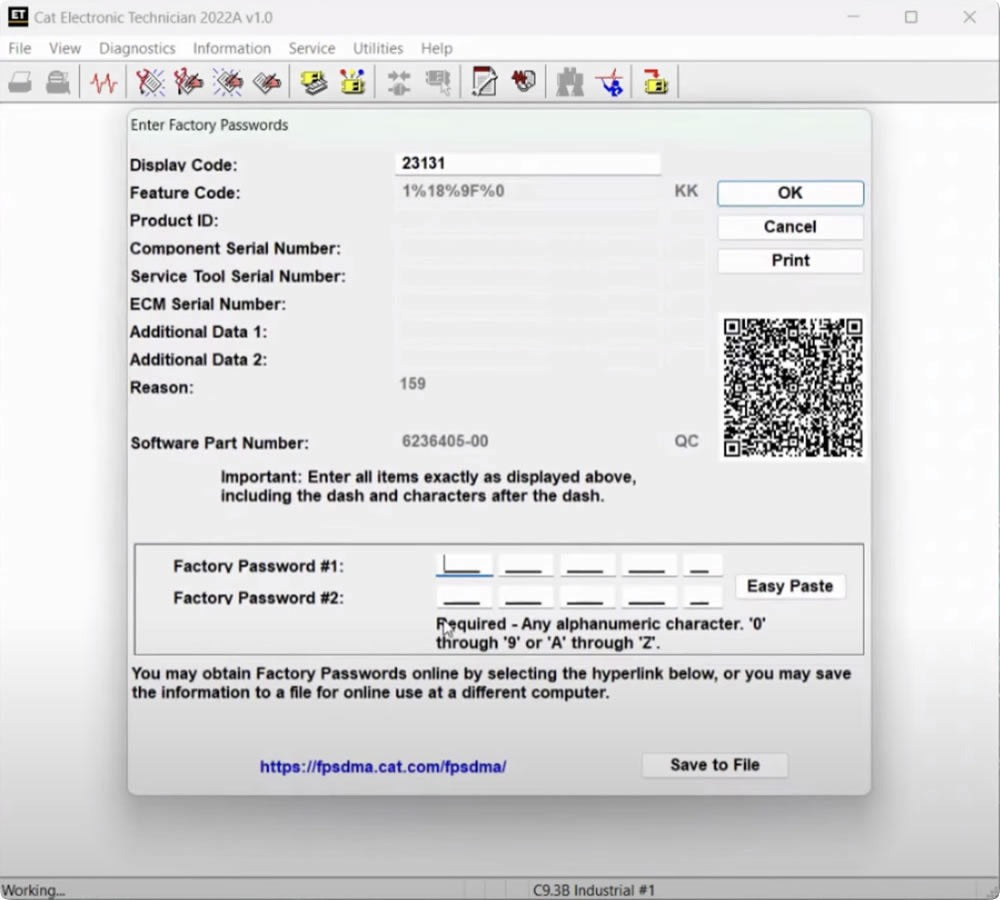This screenshot has width=1000, height=900.
Task: Open the Status Tool waveform icon
Action: (x=103, y=82)
